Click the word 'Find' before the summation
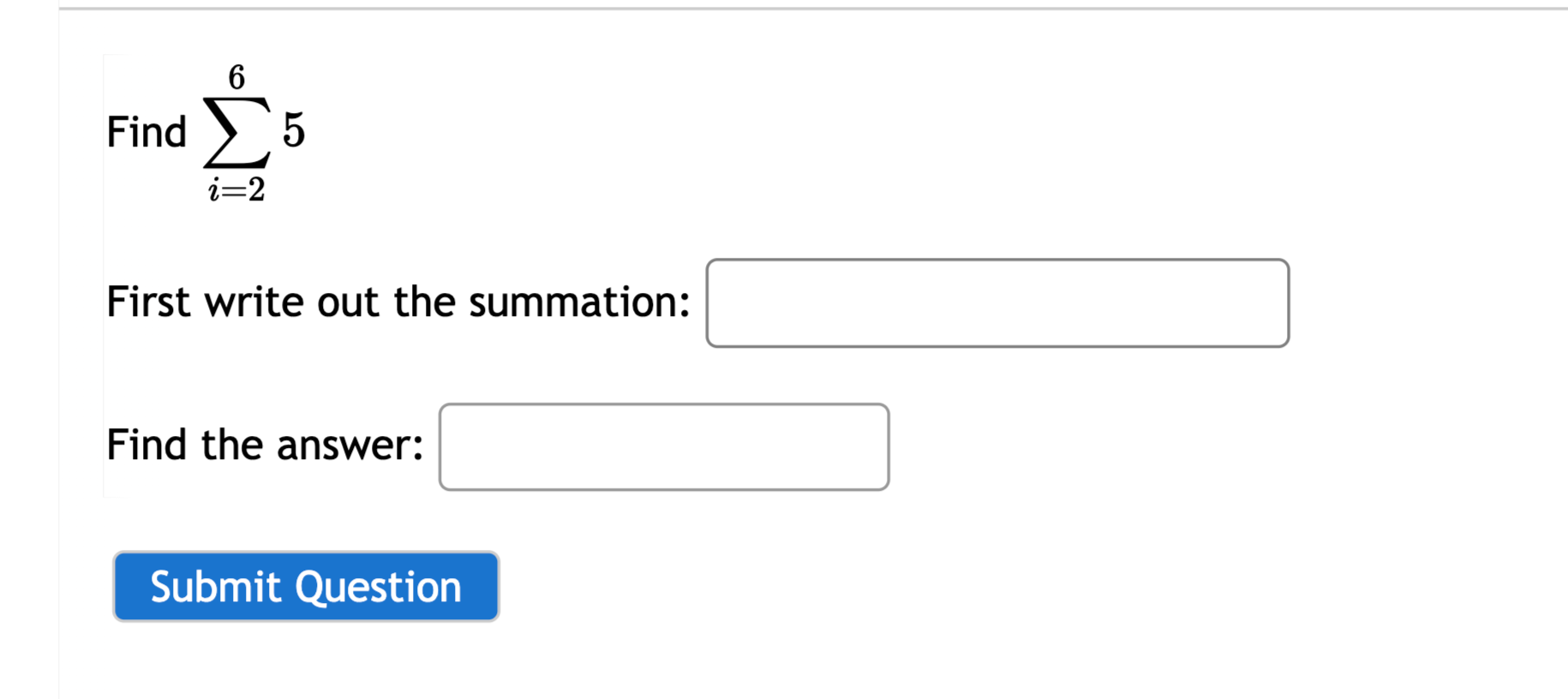 (x=147, y=131)
